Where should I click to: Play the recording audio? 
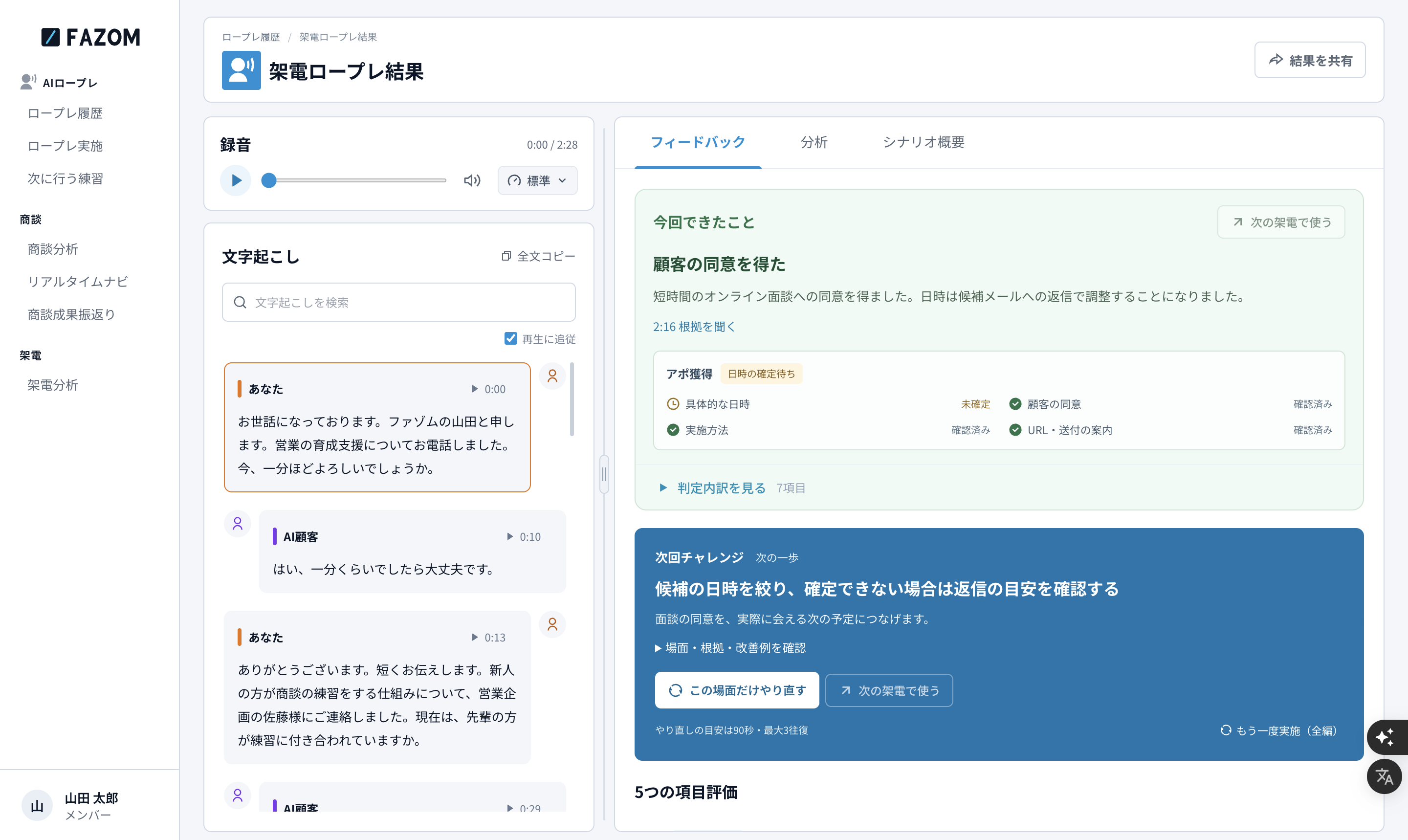tap(236, 180)
